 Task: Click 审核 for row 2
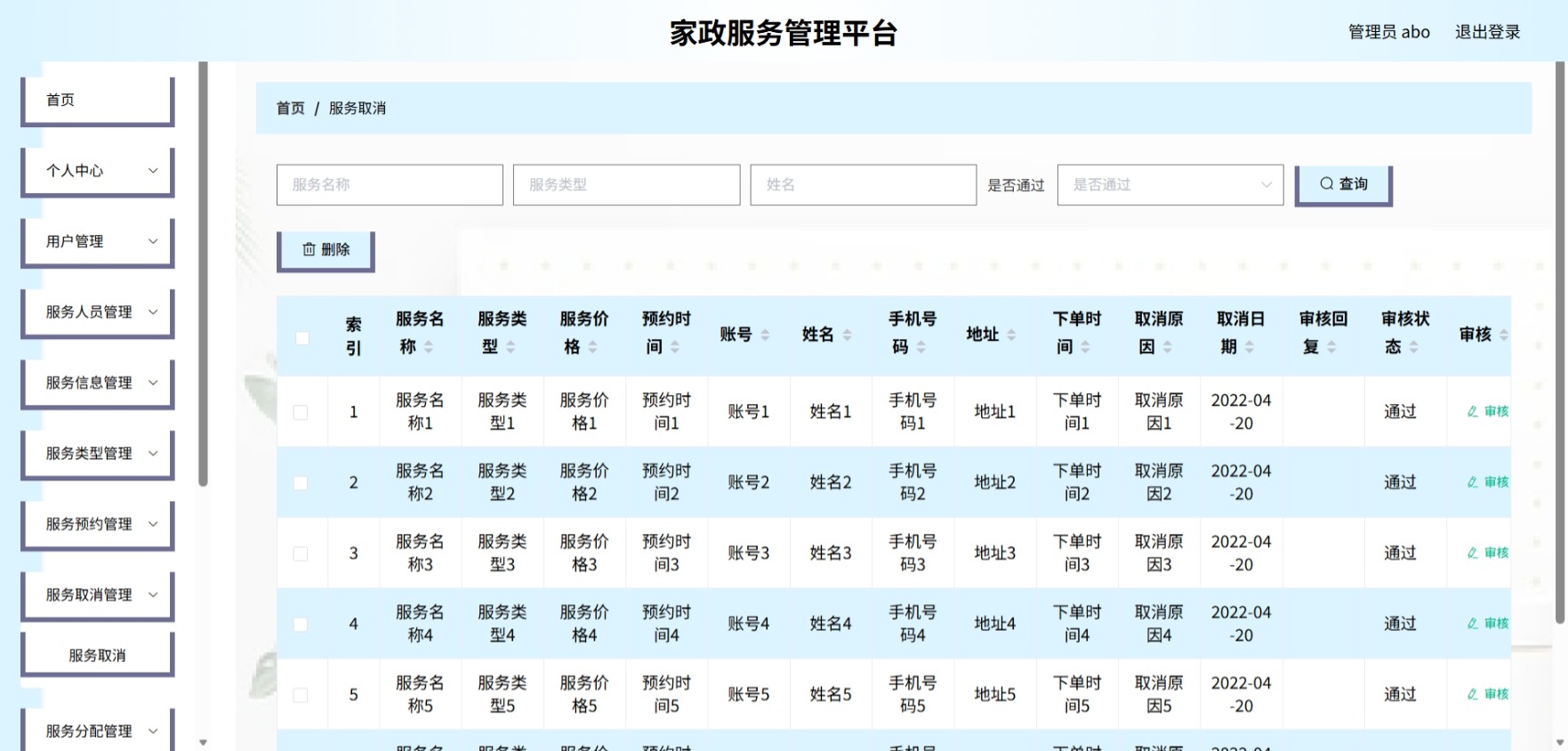pos(1488,482)
